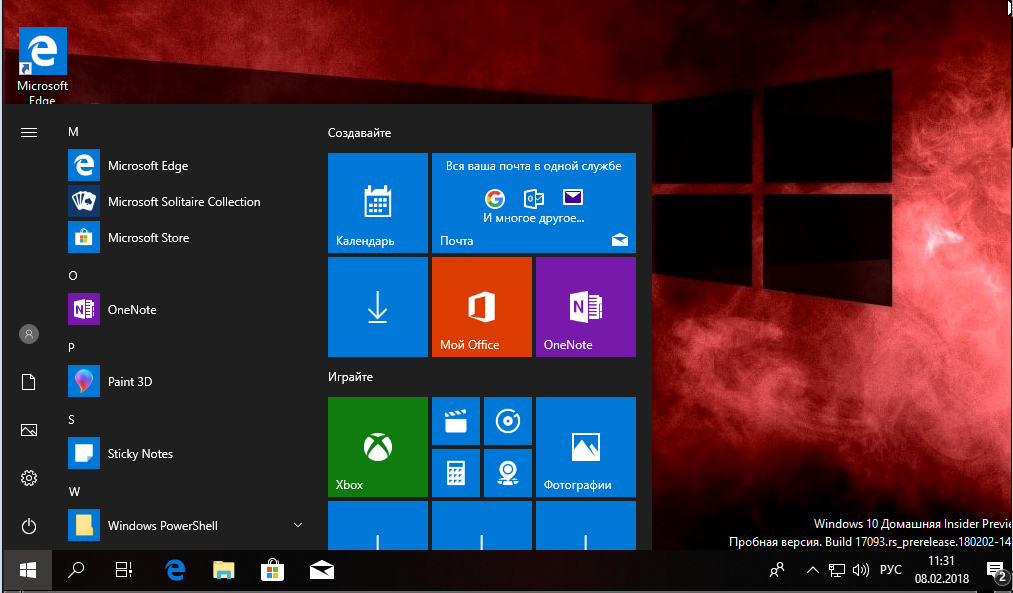Open the purple OneNote tile

[585, 307]
